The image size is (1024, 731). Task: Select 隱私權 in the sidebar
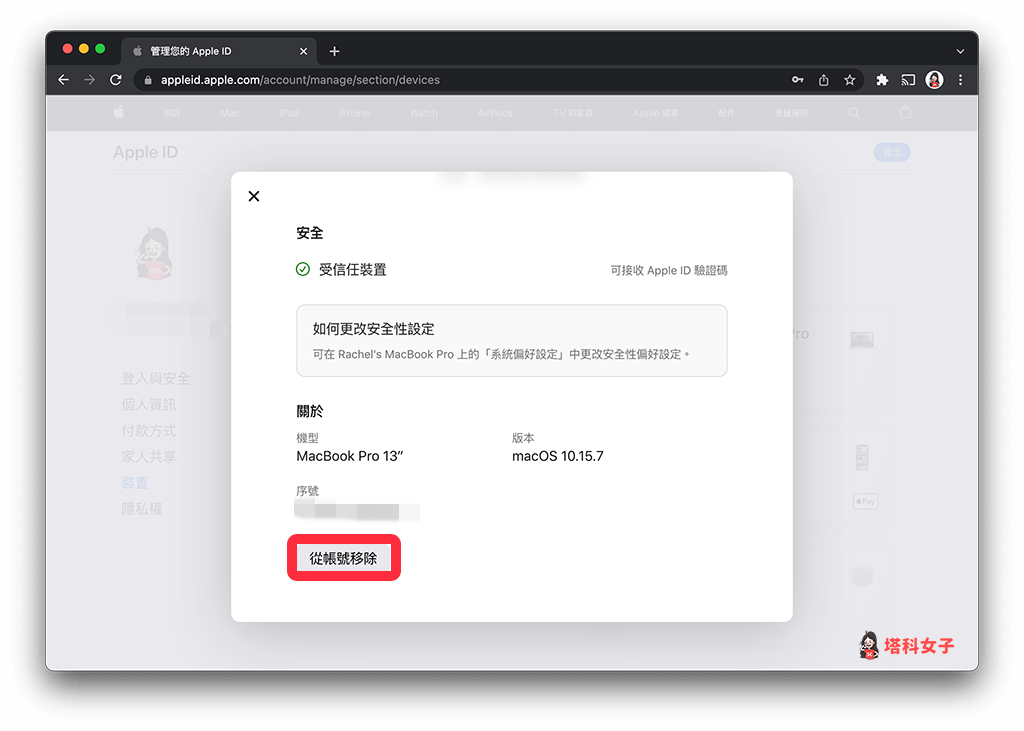click(x=142, y=509)
